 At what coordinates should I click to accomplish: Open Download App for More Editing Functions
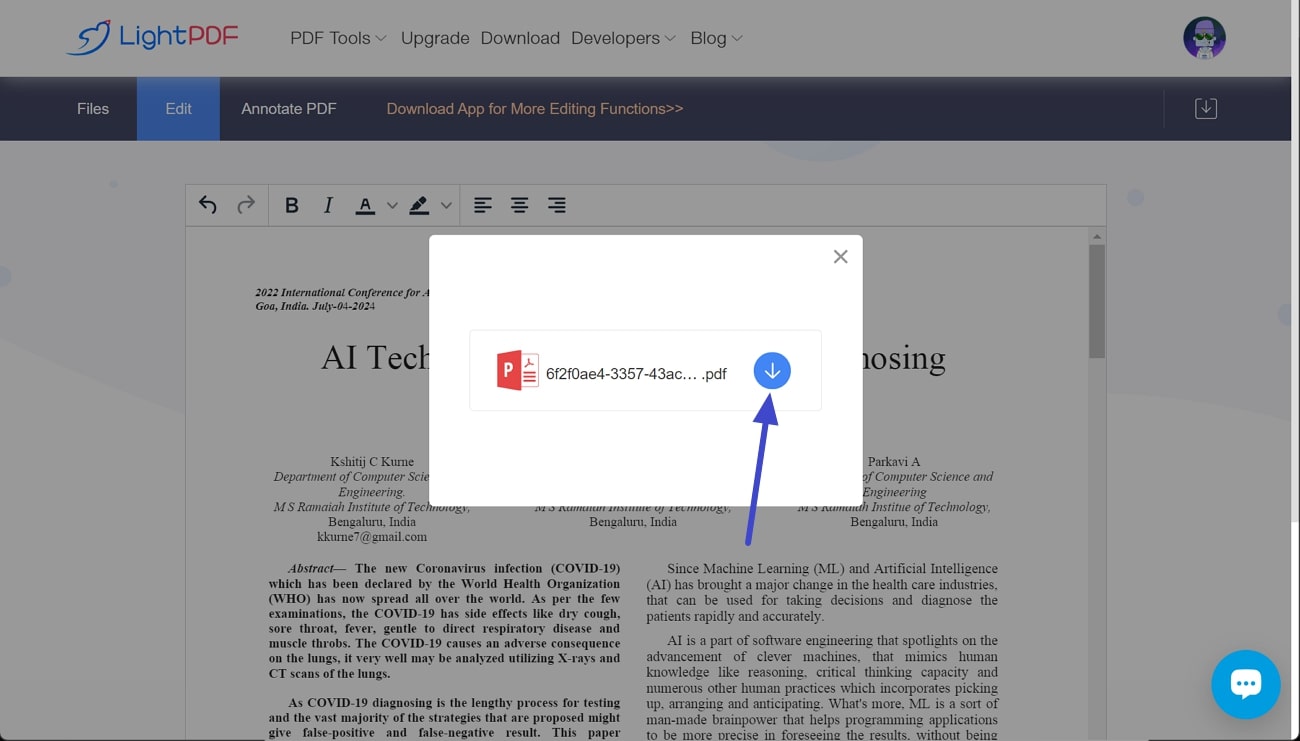(x=534, y=108)
